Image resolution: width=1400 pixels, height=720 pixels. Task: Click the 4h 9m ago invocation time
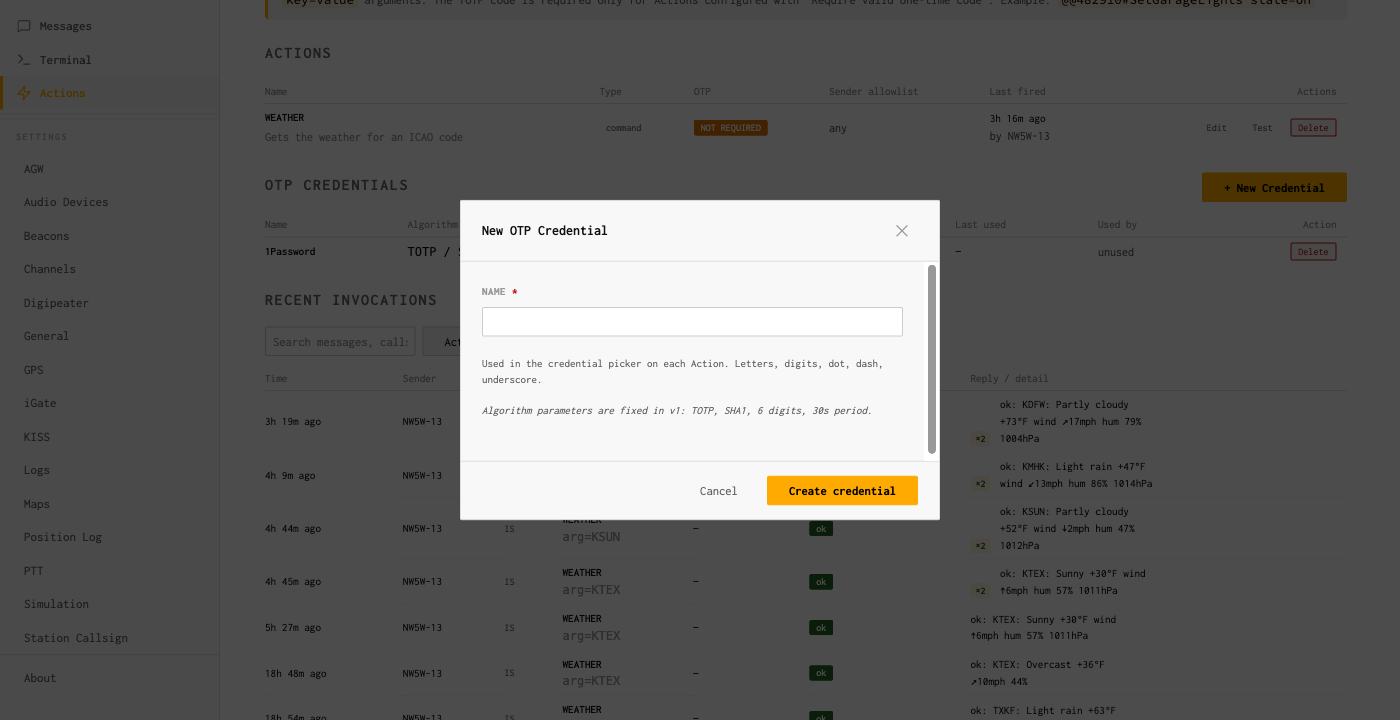coord(290,476)
